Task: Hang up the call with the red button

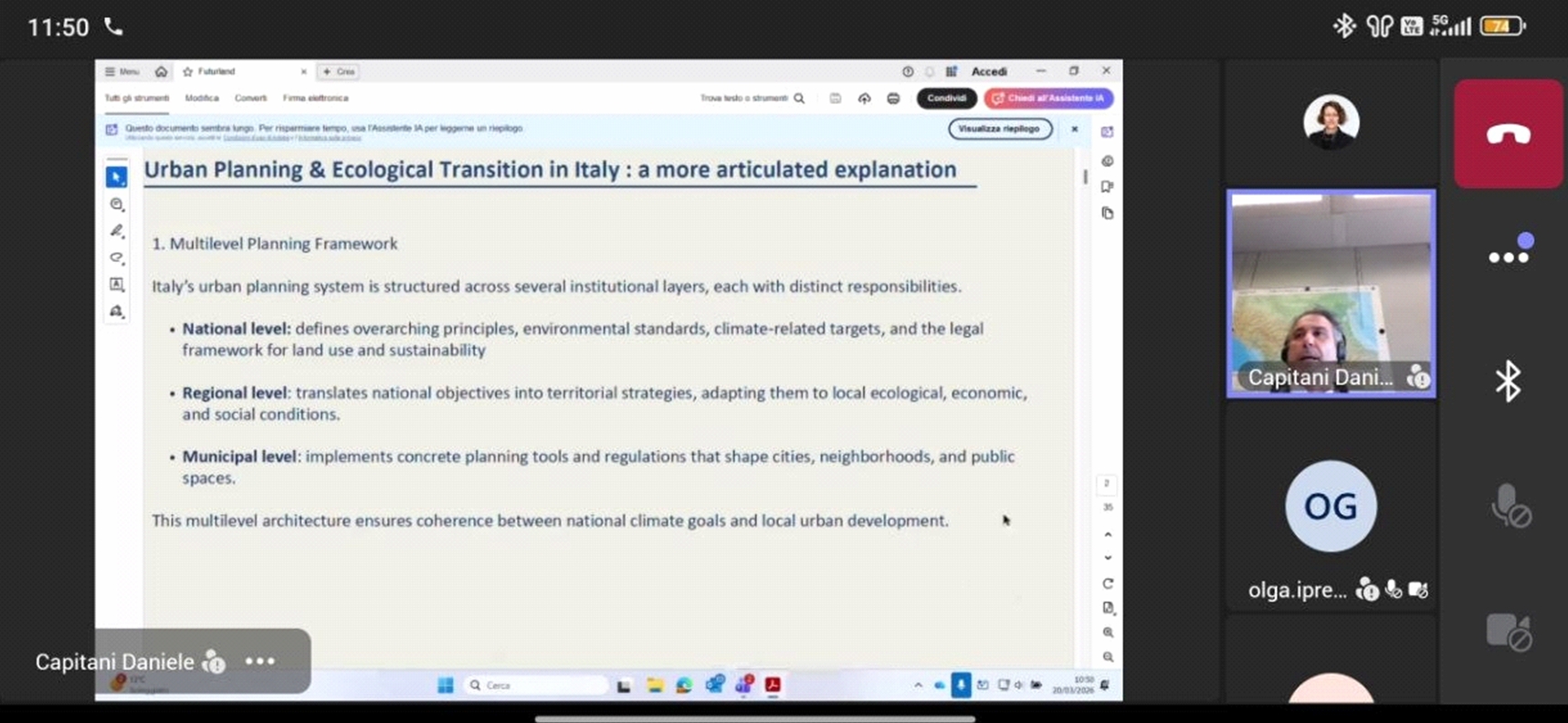Action: pyautogui.click(x=1508, y=134)
